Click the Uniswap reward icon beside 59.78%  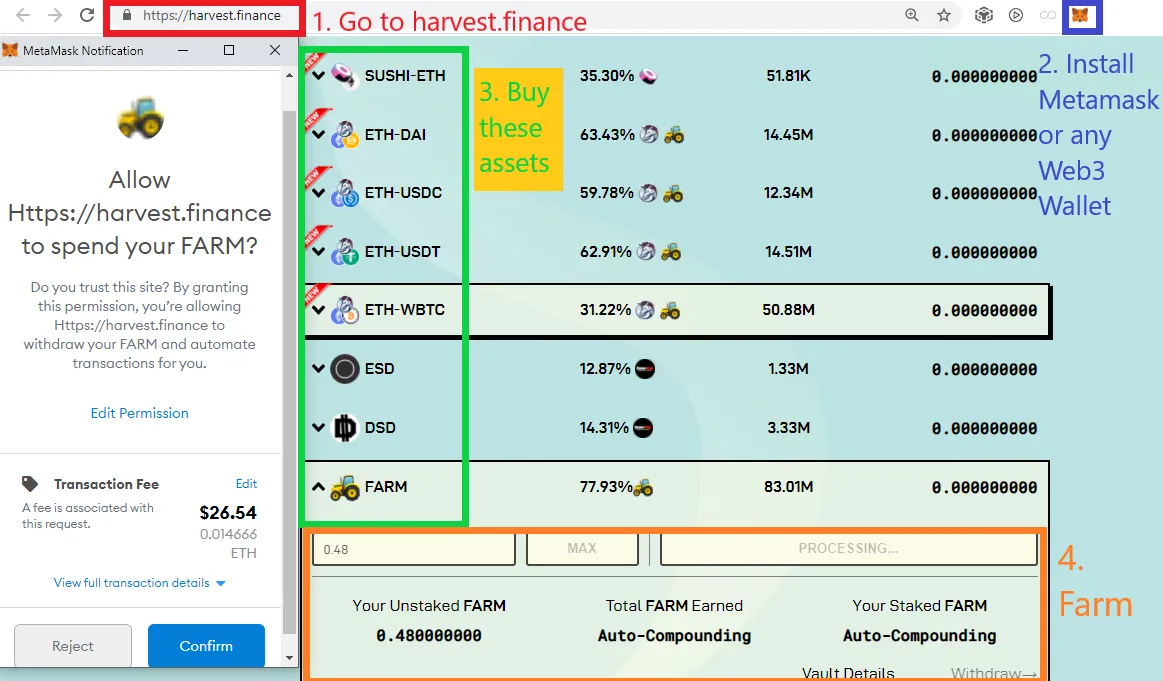pos(648,193)
